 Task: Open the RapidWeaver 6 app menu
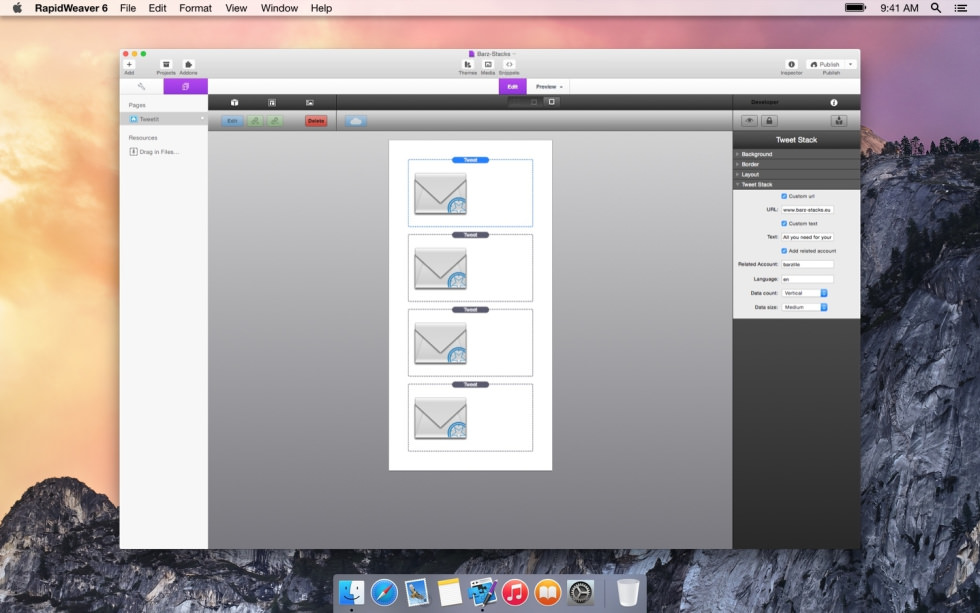click(x=71, y=8)
